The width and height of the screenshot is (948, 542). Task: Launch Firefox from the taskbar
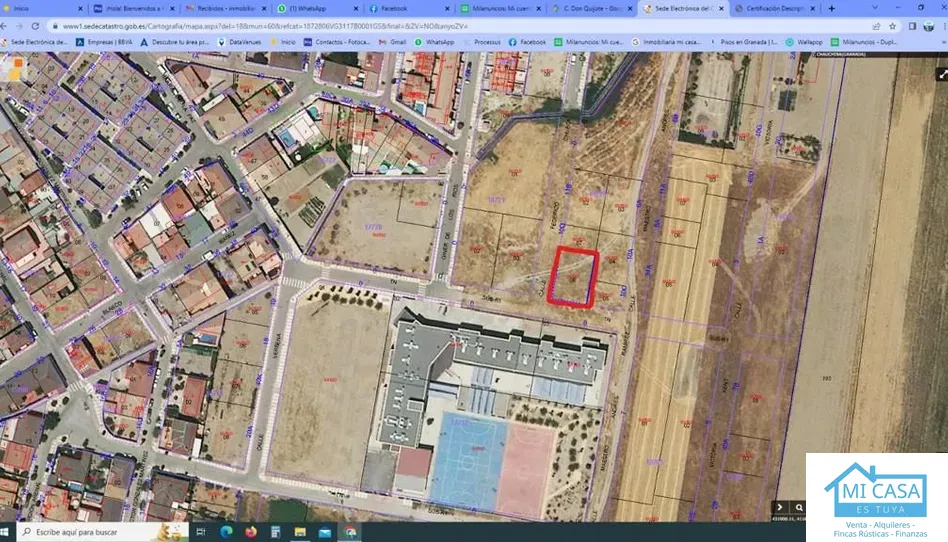251,532
